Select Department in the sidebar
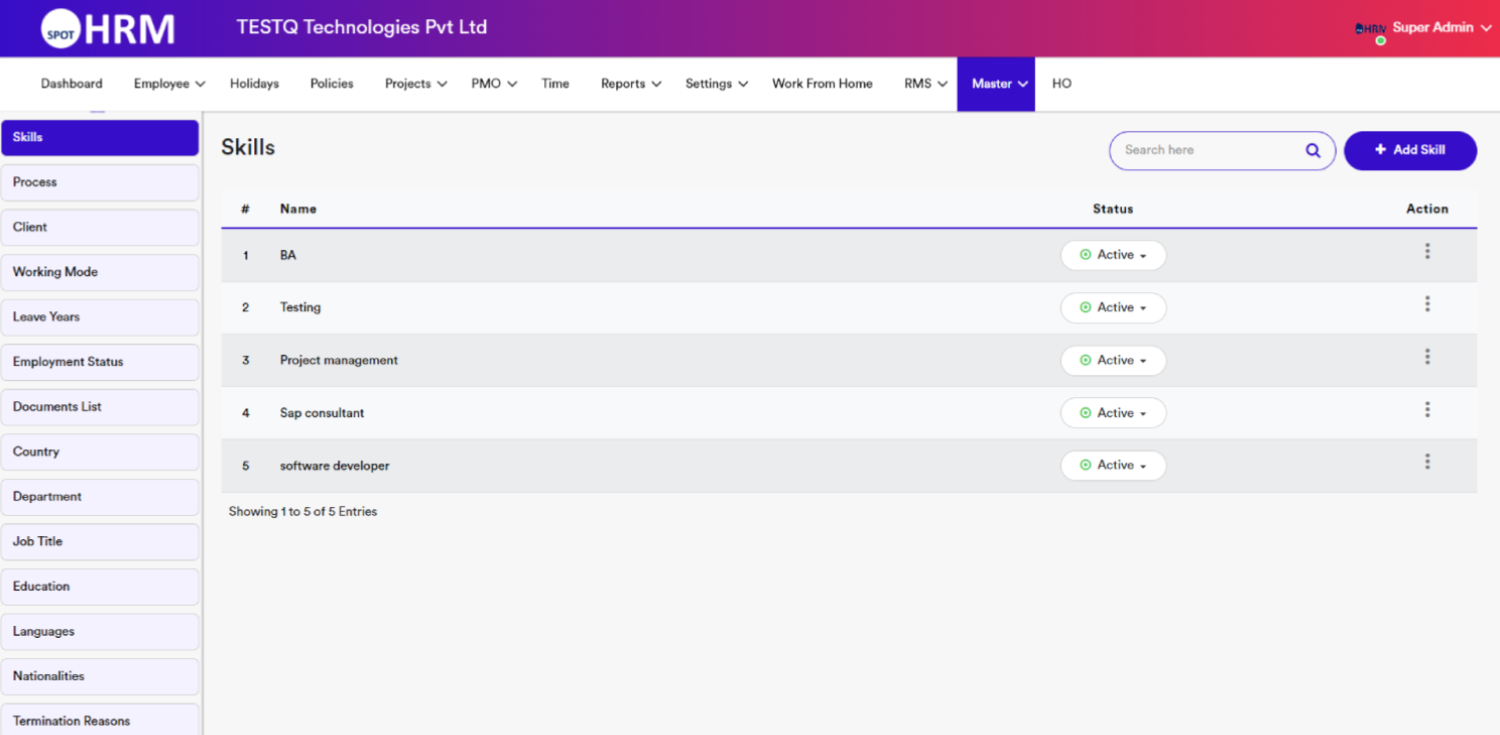This screenshot has width=1500, height=735. 100,497
